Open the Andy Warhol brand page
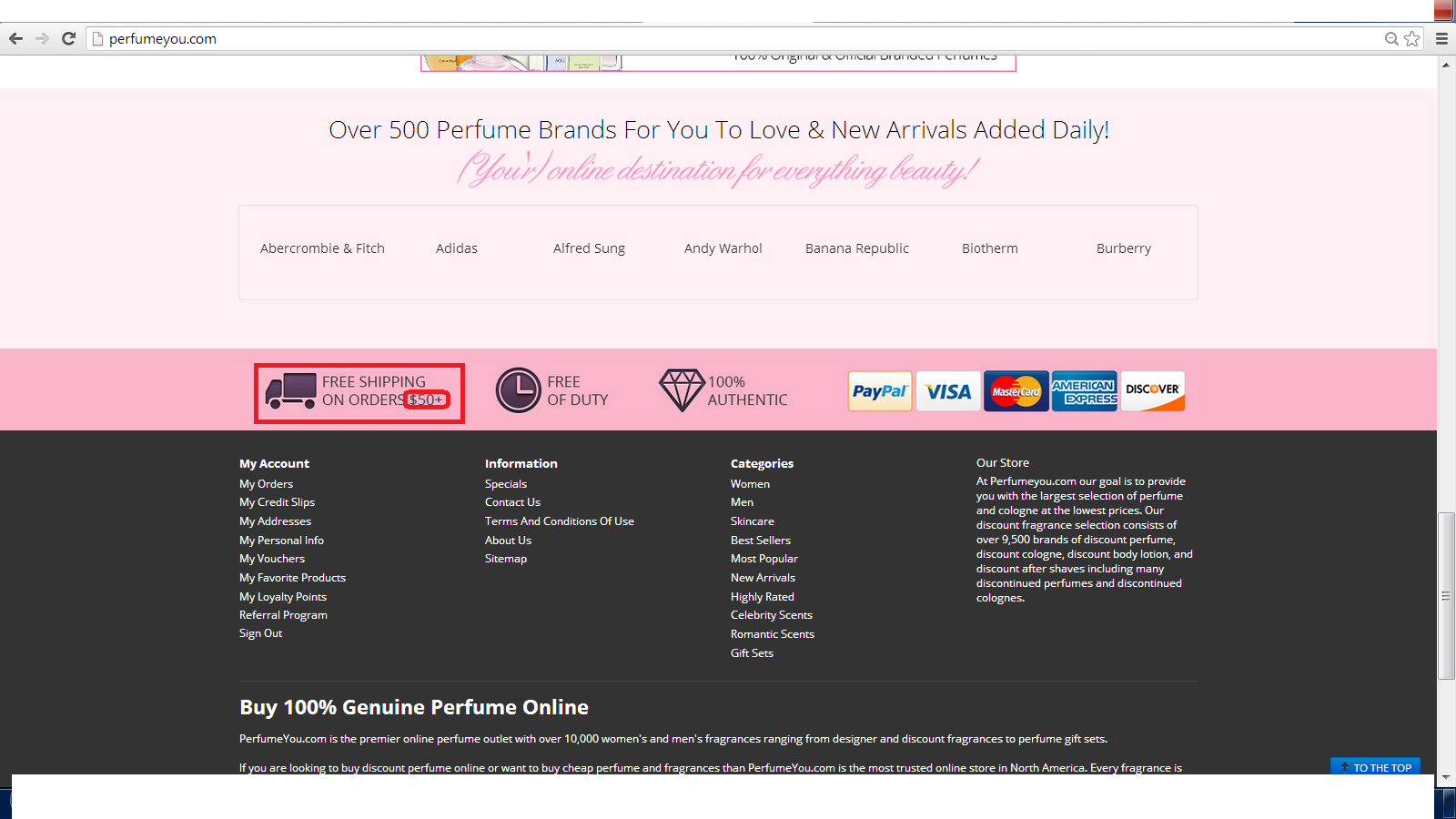 coord(723,248)
